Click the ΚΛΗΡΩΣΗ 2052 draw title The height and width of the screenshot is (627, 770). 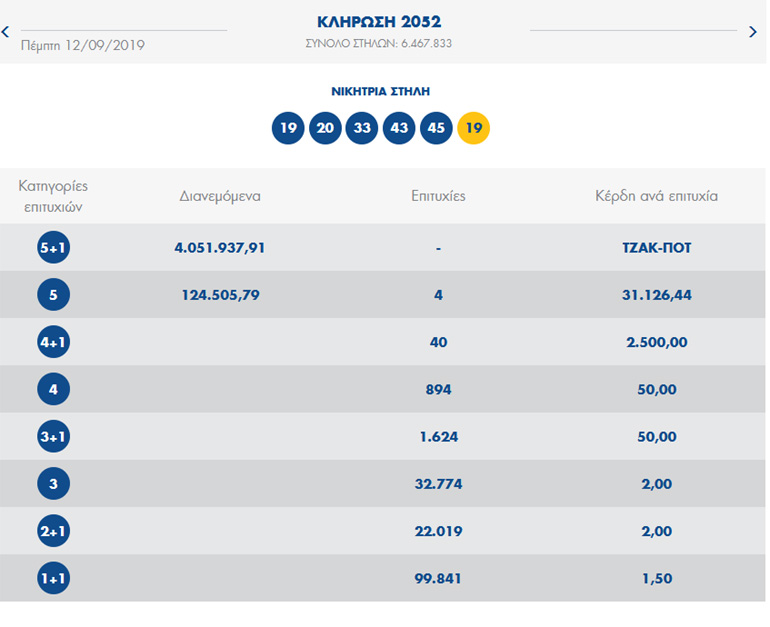[x=378, y=22]
